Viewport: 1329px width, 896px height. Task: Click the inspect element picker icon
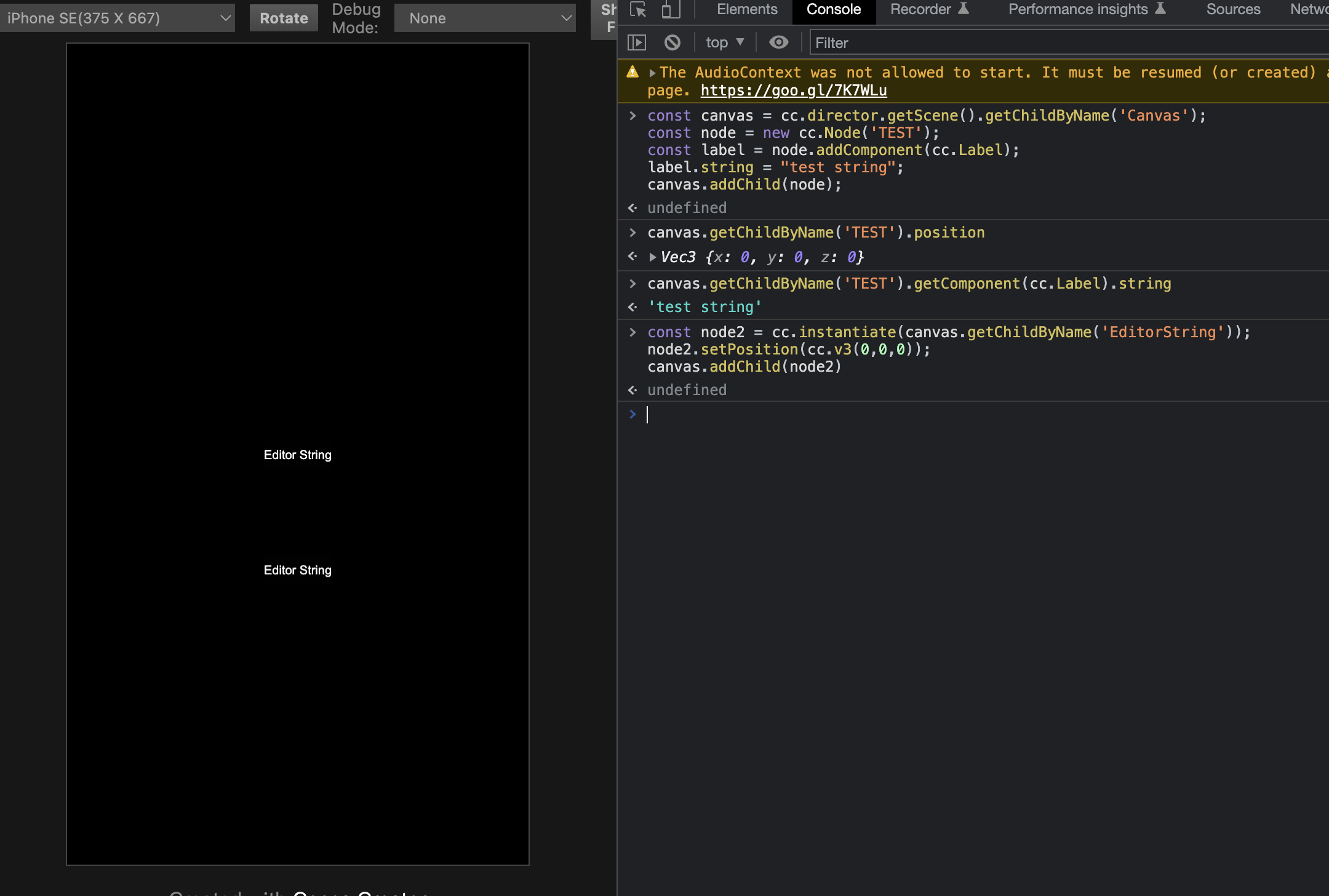coord(638,10)
